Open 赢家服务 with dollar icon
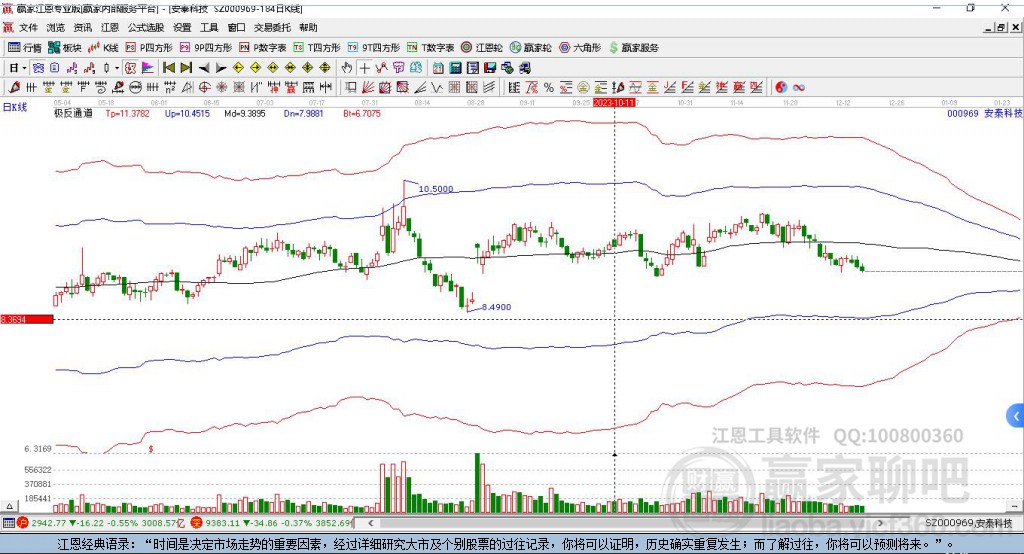Screen dimensions: 1024x554 [x=633, y=48]
